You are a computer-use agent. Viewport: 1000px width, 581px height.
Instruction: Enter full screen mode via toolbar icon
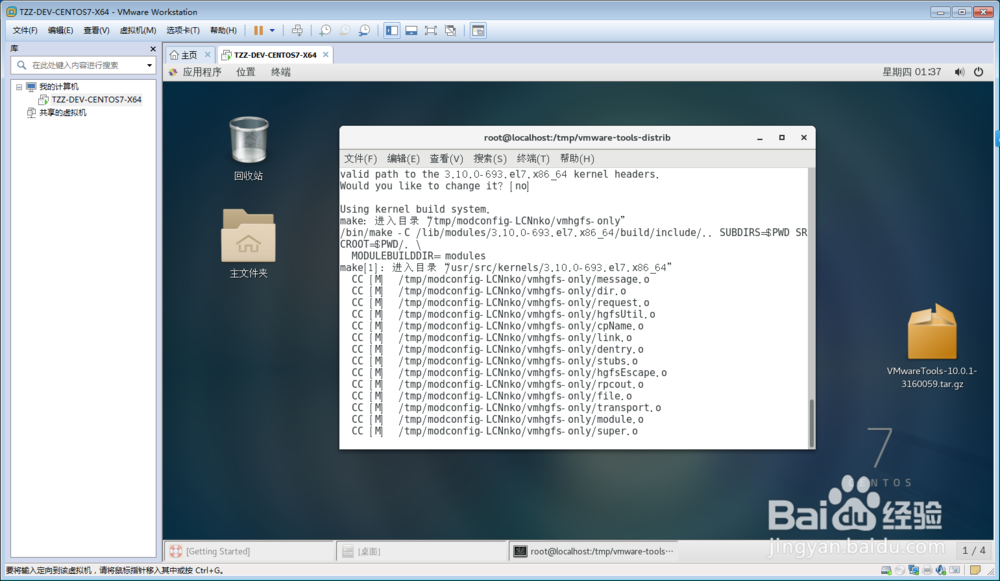pyautogui.click(x=431, y=30)
